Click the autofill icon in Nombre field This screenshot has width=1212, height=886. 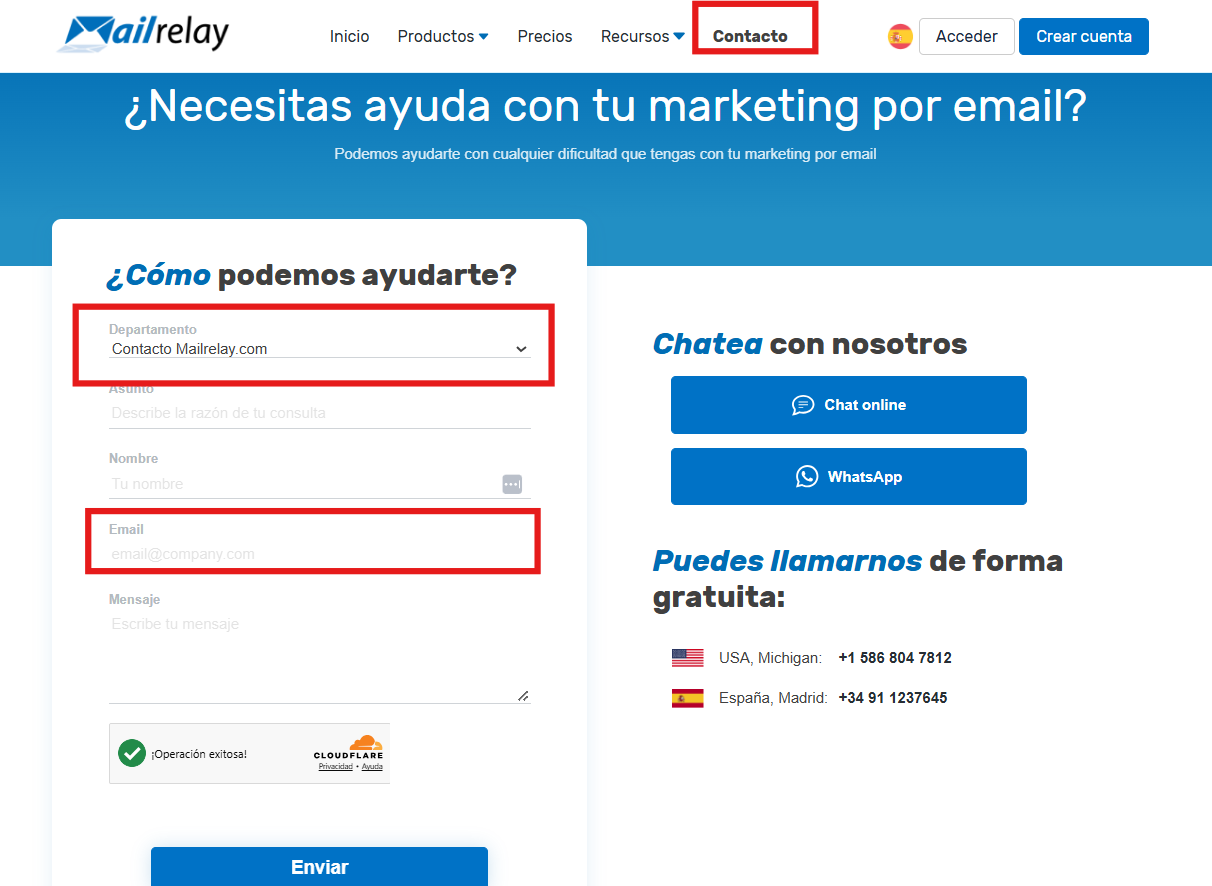pos(512,484)
